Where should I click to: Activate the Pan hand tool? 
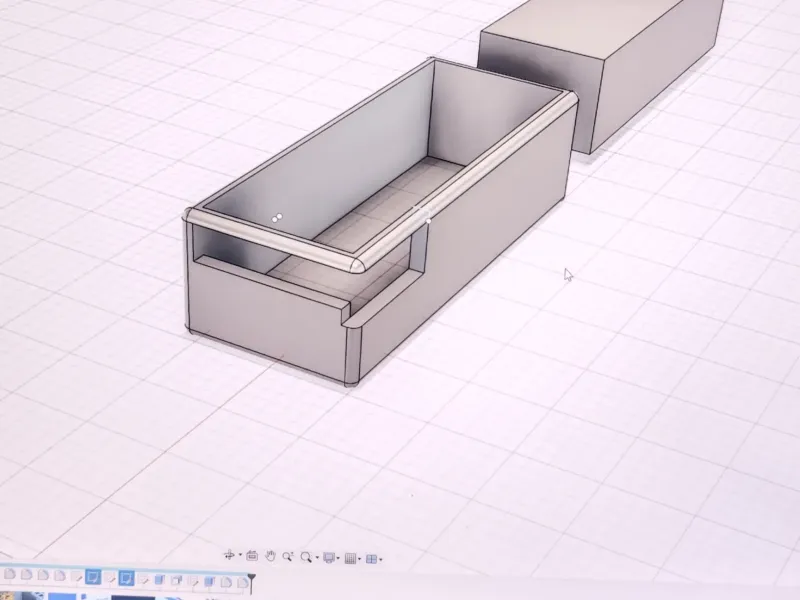270,556
